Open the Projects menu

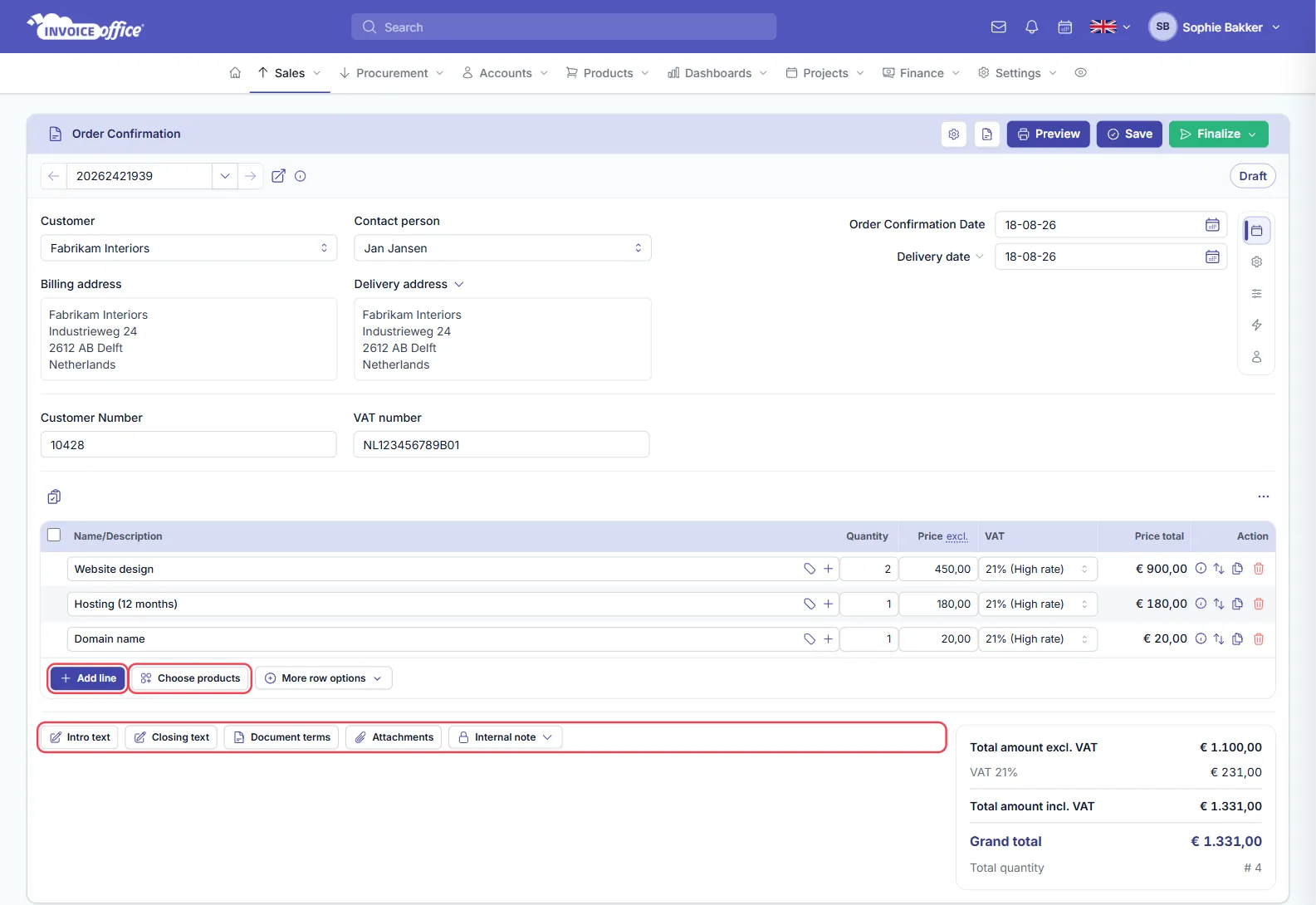coord(825,73)
